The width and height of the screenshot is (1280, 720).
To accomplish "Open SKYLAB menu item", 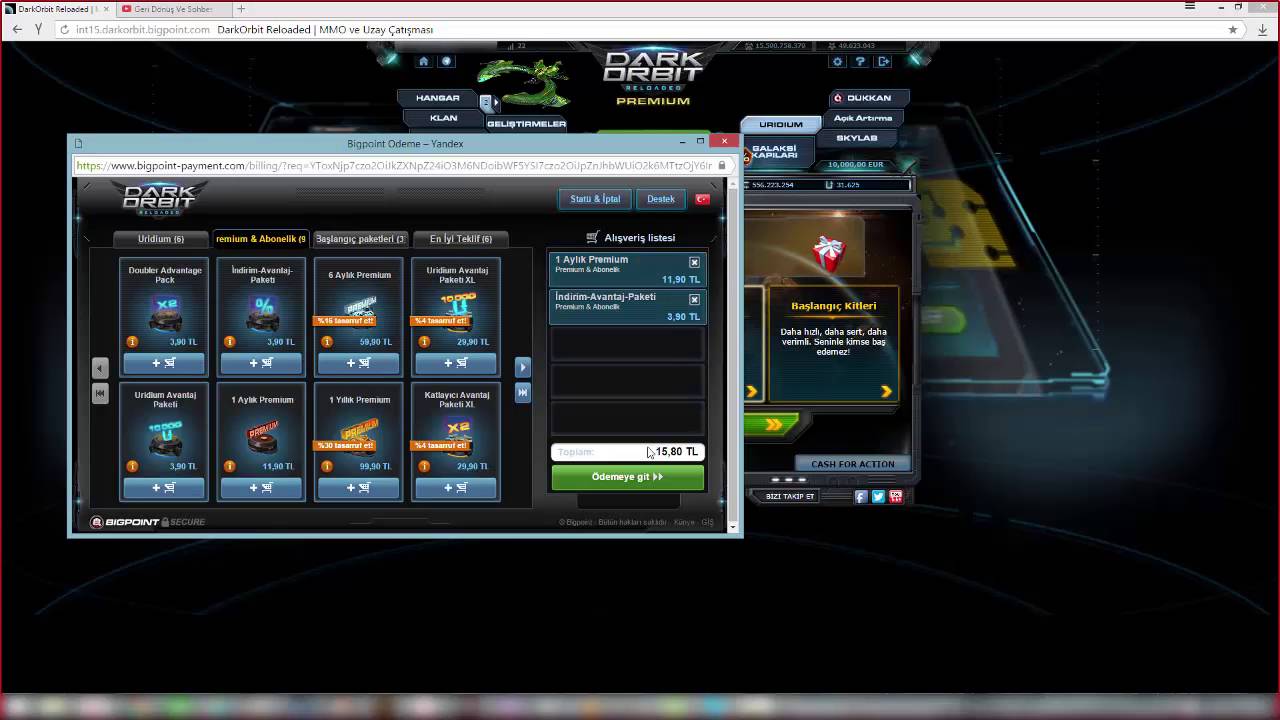I will tap(856, 138).
